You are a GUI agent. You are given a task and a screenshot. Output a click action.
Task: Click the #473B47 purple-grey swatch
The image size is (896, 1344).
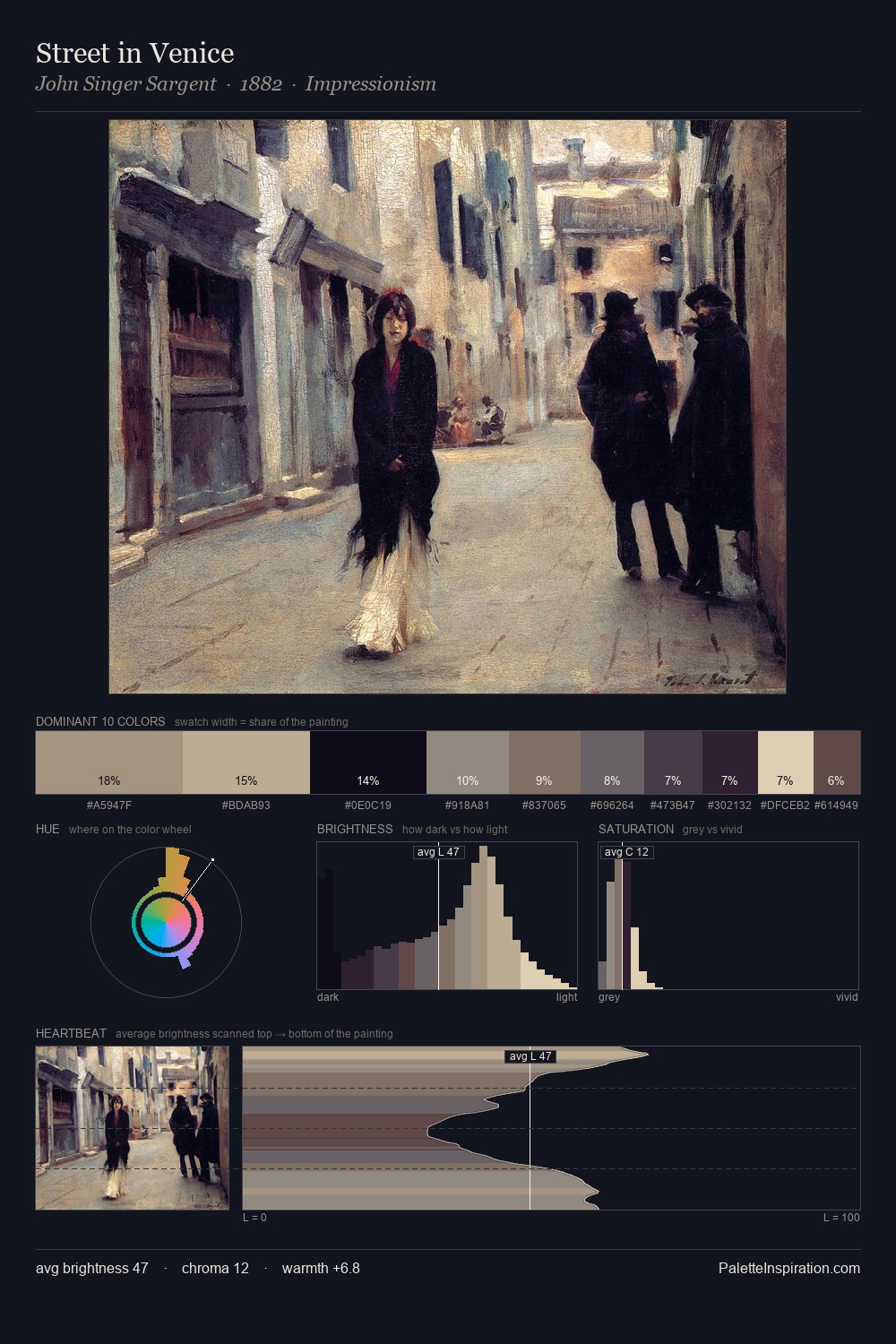[x=673, y=762]
